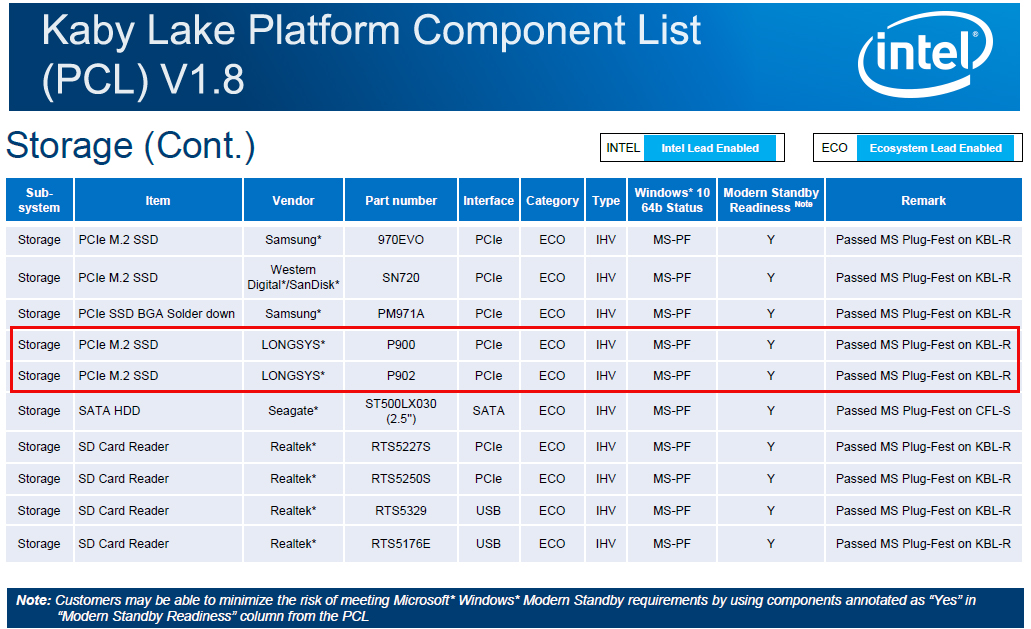This screenshot has height=629, width=1031.
Task: Click 'SD Card Reader' in the RTS5176E row
Action: [x=124, y=544]
